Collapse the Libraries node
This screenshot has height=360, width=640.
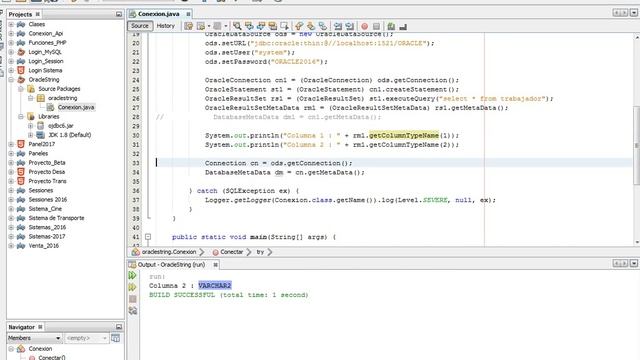[x=21, y=117]
